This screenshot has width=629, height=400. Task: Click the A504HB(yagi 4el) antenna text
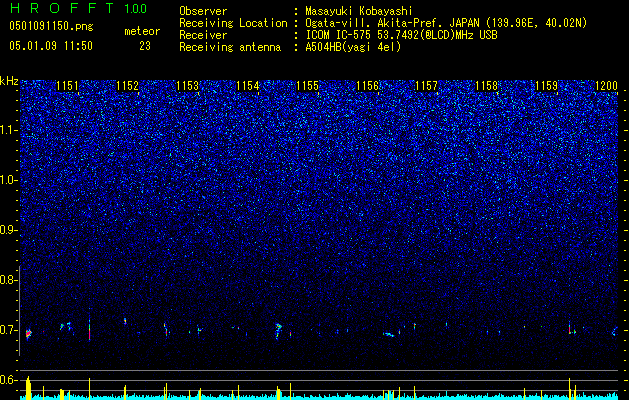[x=353, y=47]
